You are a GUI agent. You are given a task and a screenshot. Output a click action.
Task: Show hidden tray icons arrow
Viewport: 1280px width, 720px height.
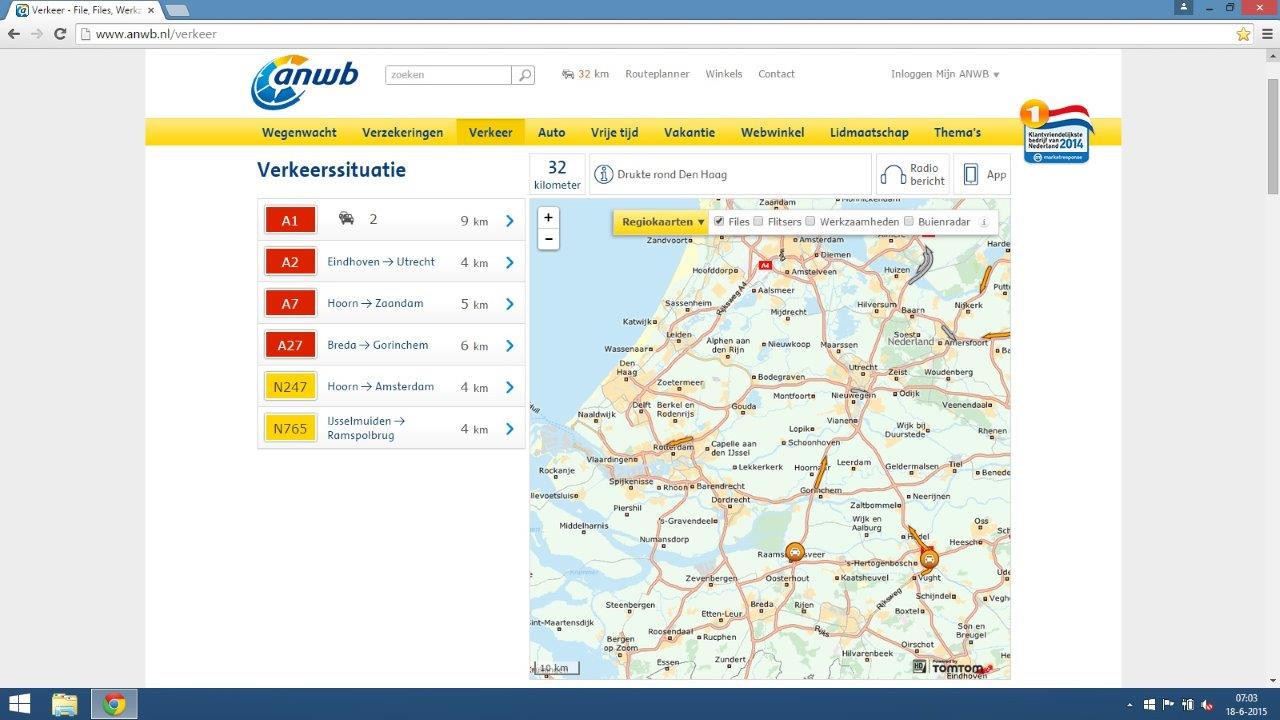(x=1130, y=704)
